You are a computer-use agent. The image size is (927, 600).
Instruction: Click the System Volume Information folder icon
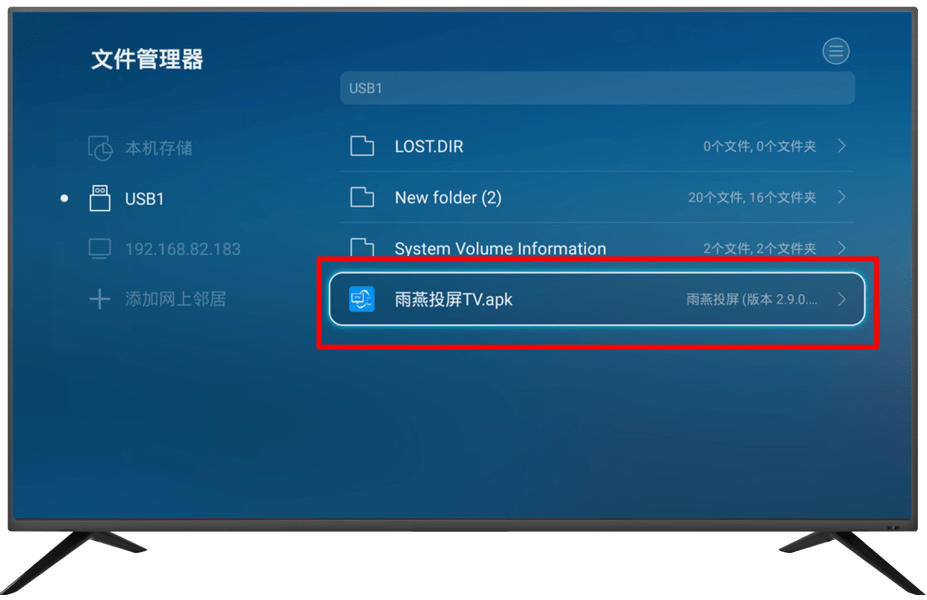coord(362,247)
